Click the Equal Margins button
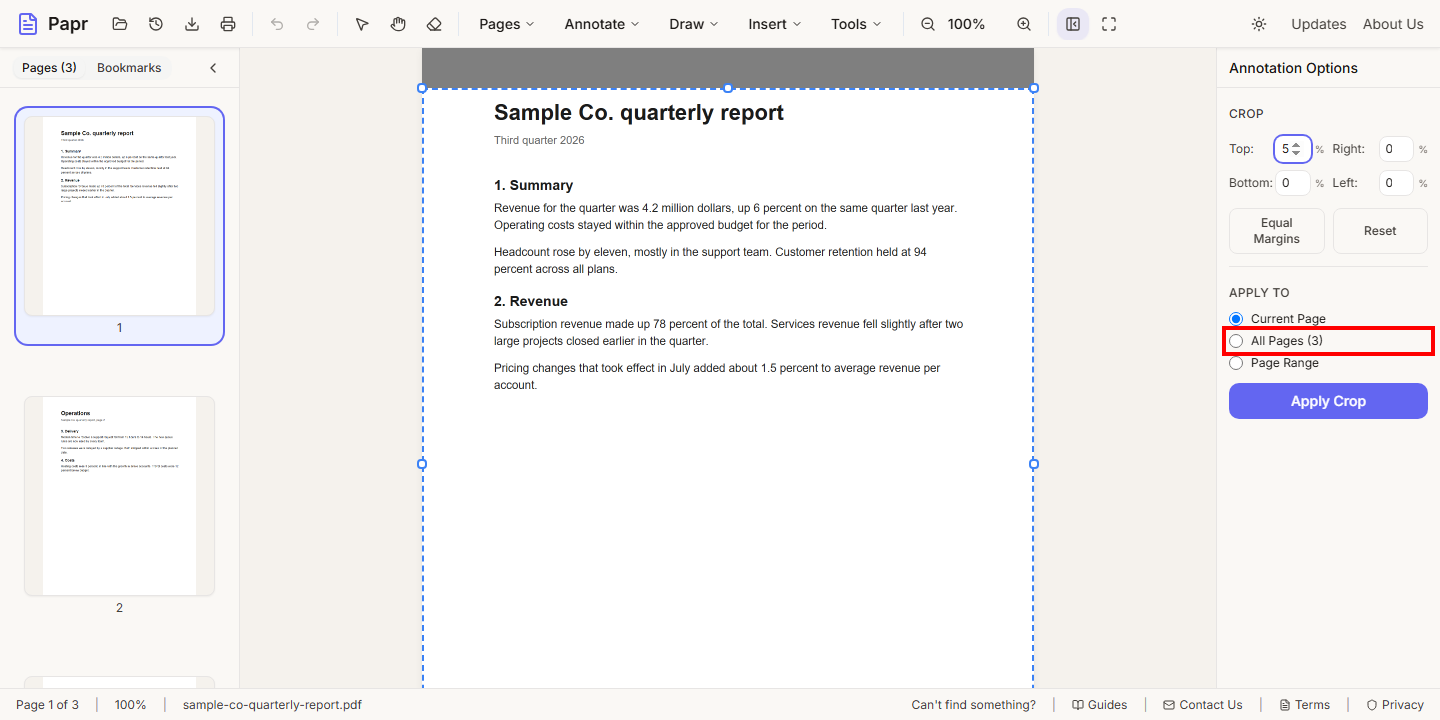 (x=1277, y=231)
